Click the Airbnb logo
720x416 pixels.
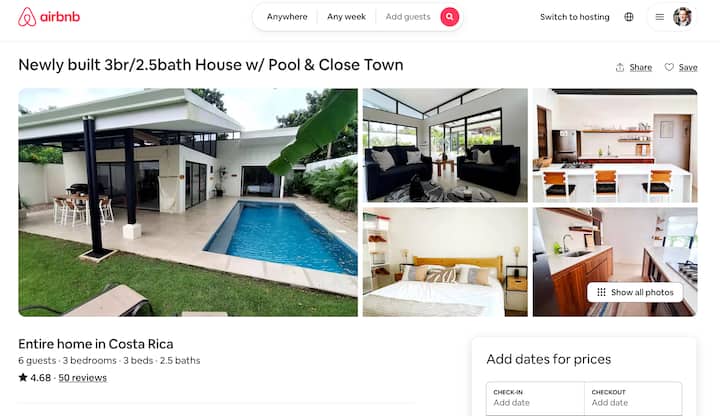point(49,17)
